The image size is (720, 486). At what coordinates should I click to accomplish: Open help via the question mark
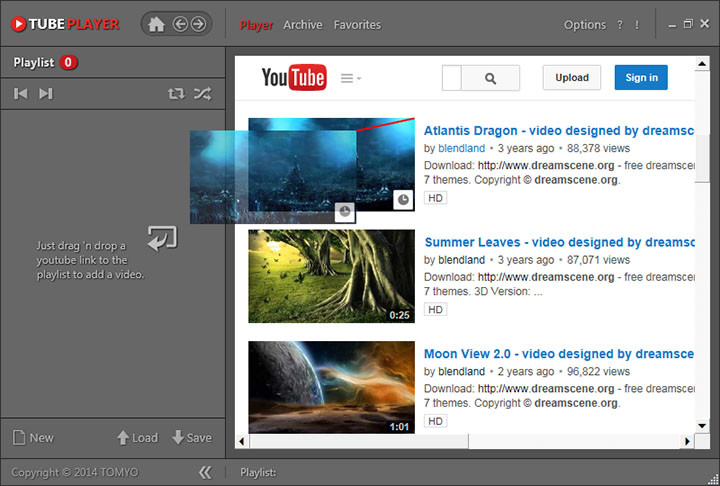[x=620, y=25]
